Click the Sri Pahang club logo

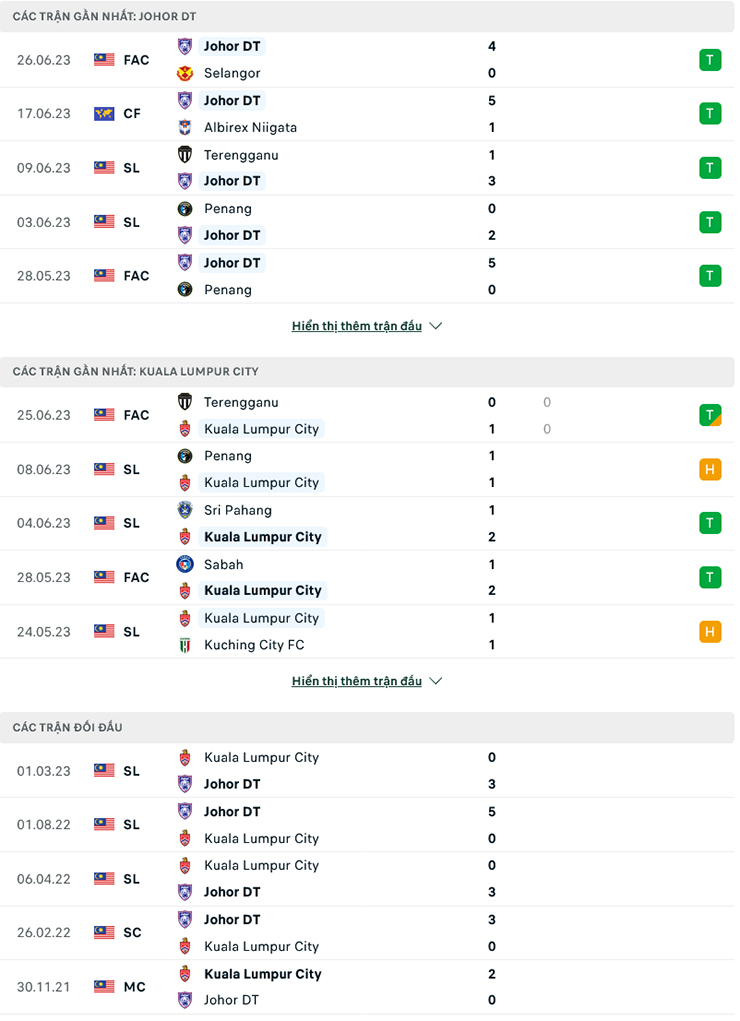(185, 510)
